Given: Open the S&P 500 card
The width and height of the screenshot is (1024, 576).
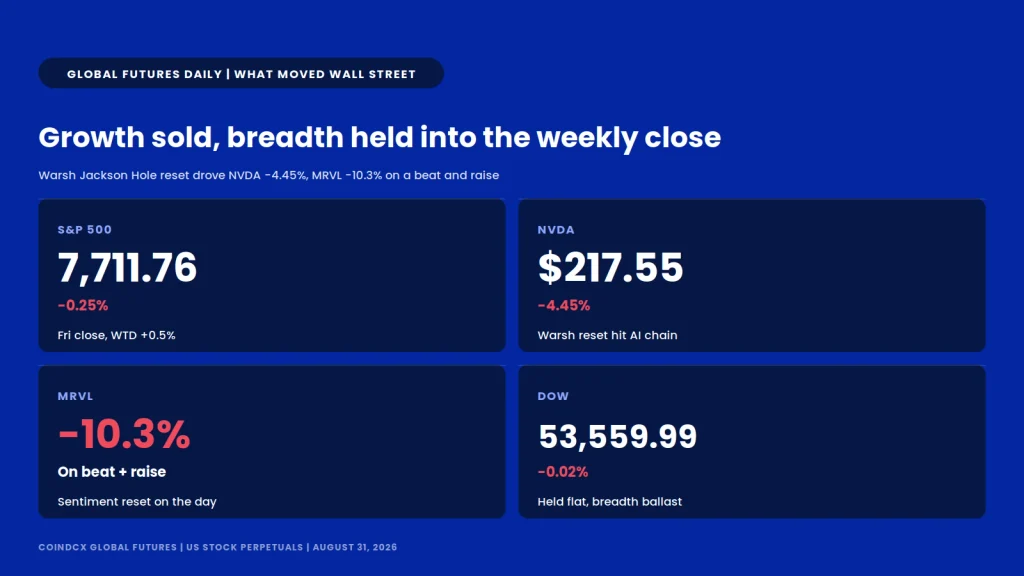Looking at the screenshot, I should pos(272,276).
